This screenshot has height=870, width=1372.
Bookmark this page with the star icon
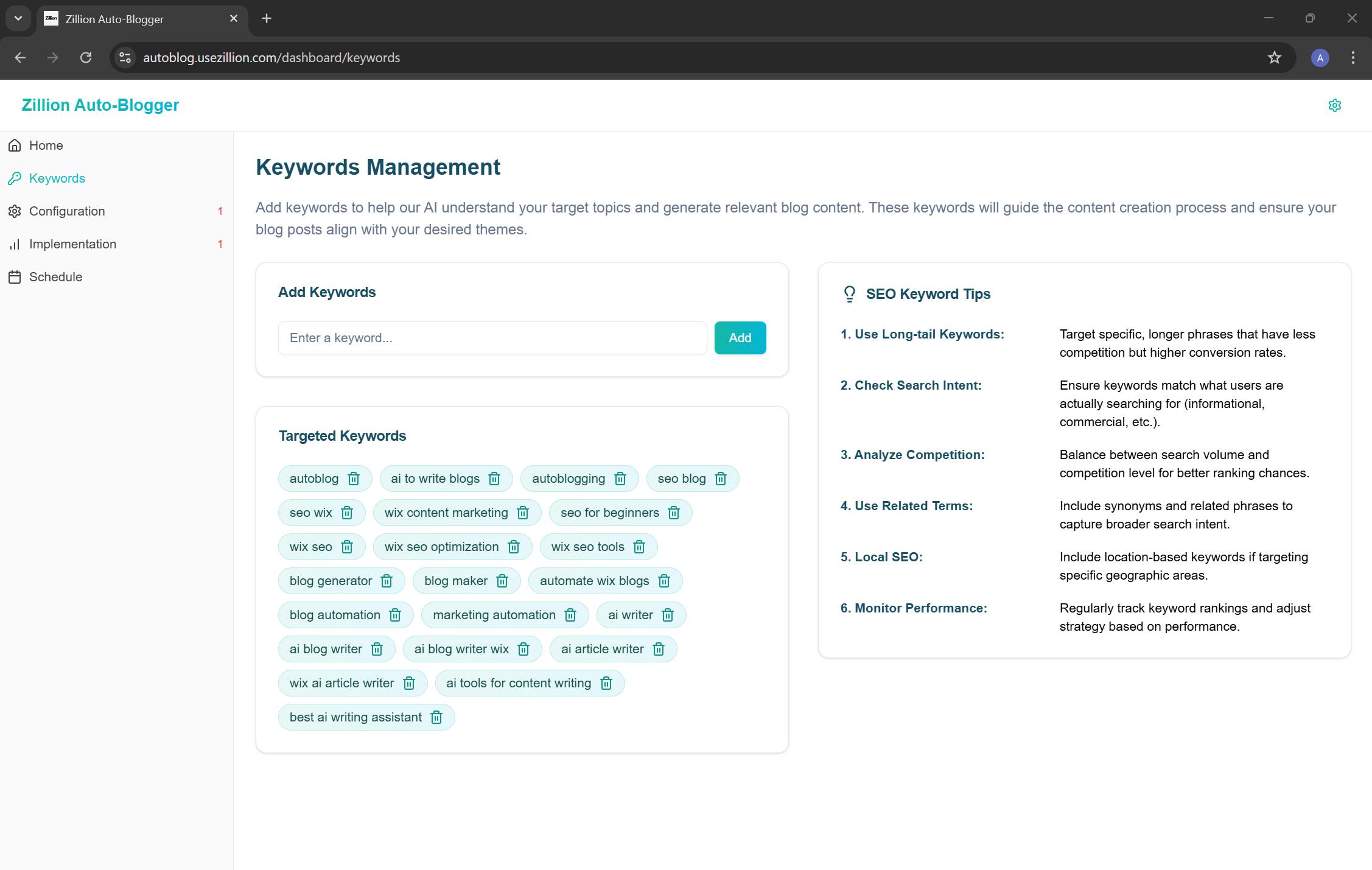tap(1275, 58)
